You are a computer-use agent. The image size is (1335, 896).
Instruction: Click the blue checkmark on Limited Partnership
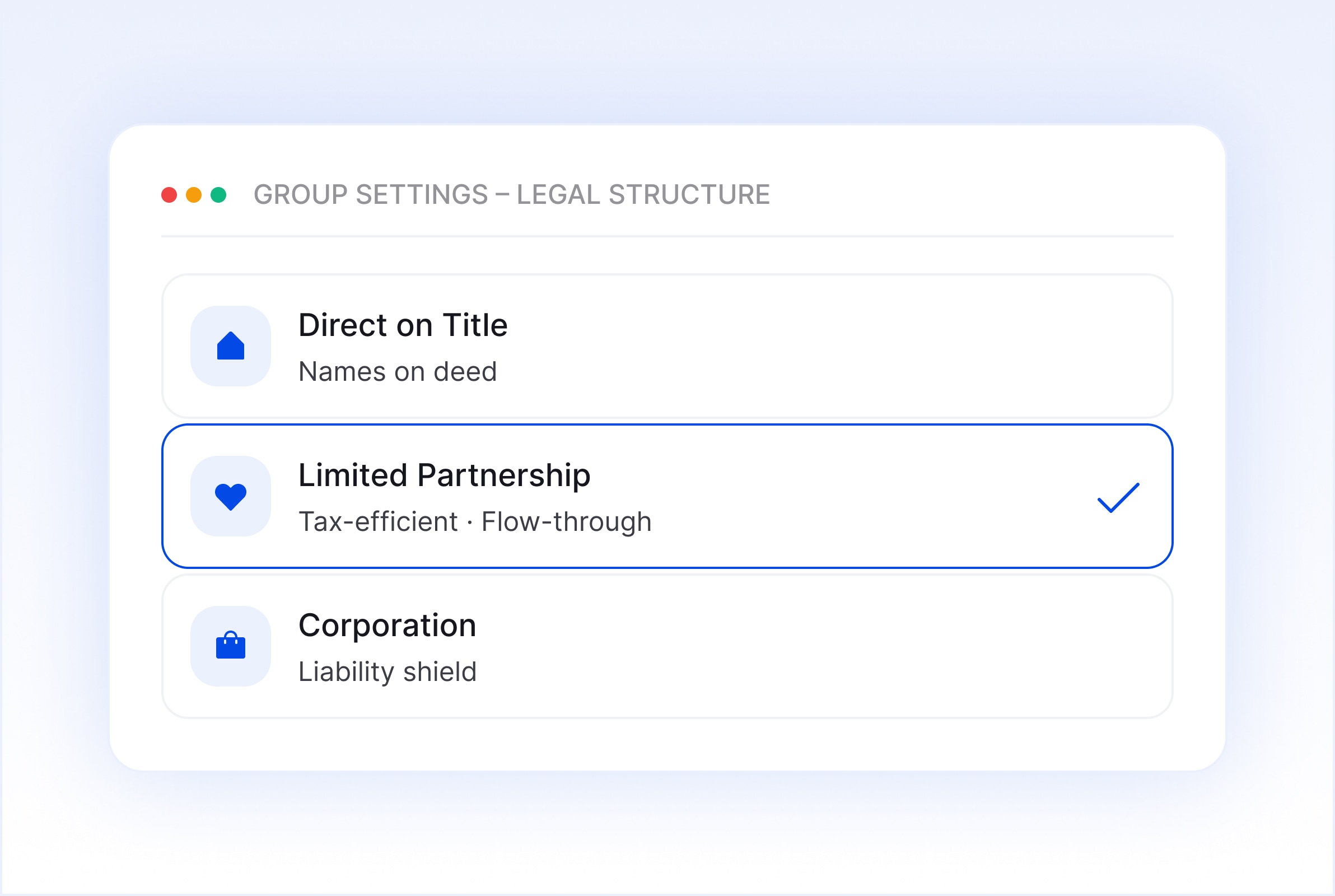click(1118, 498)
